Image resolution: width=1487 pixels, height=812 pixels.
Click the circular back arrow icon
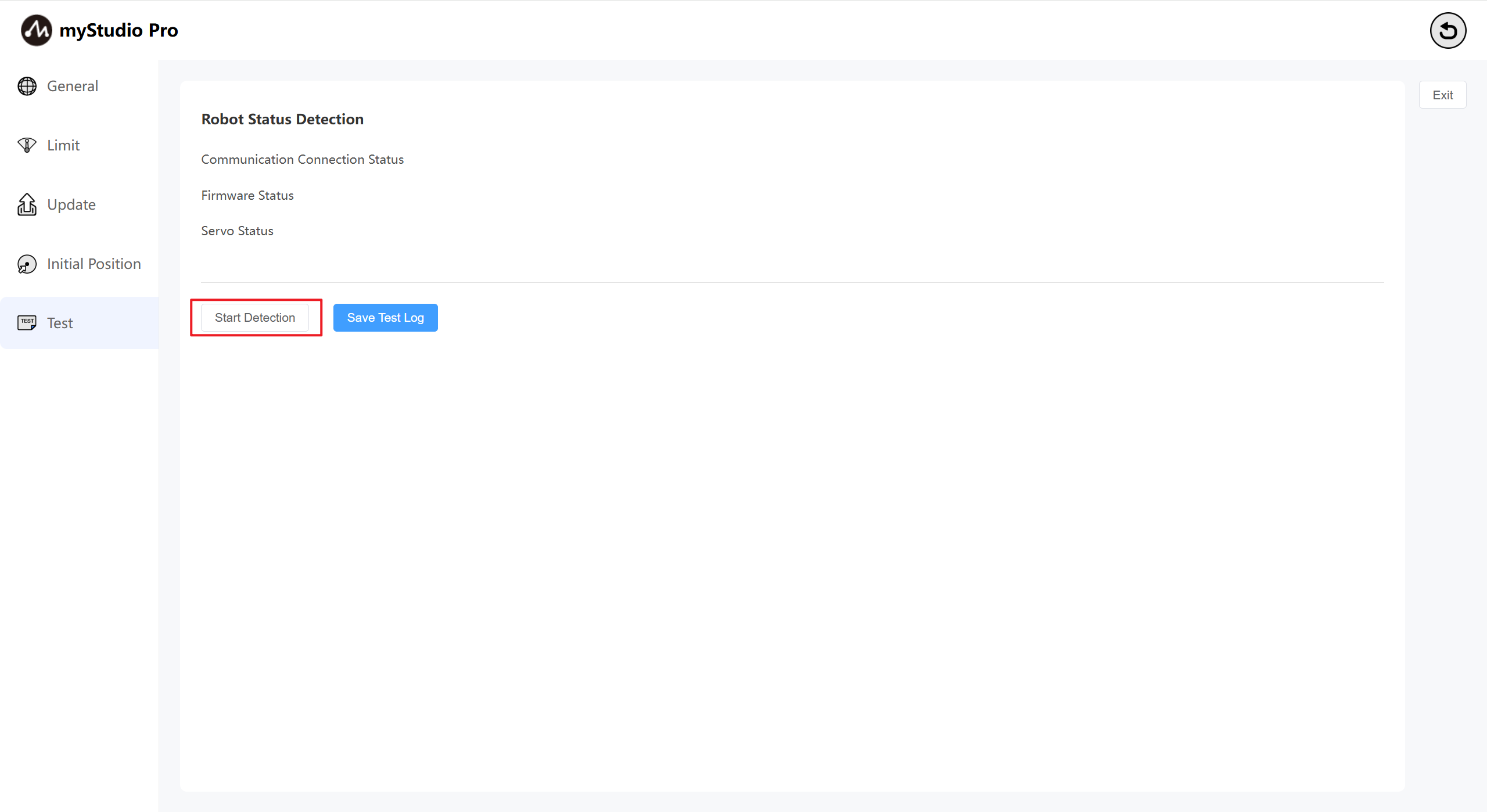point(1448,30)
